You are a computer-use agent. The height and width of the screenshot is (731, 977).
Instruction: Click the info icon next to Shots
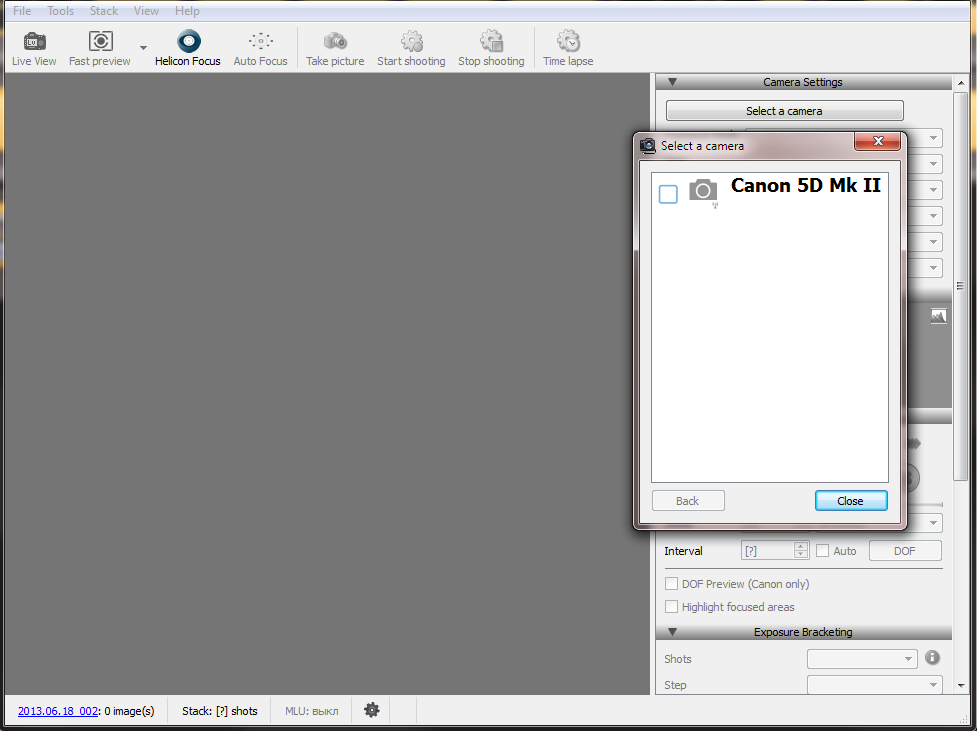(x=932, y=657)
